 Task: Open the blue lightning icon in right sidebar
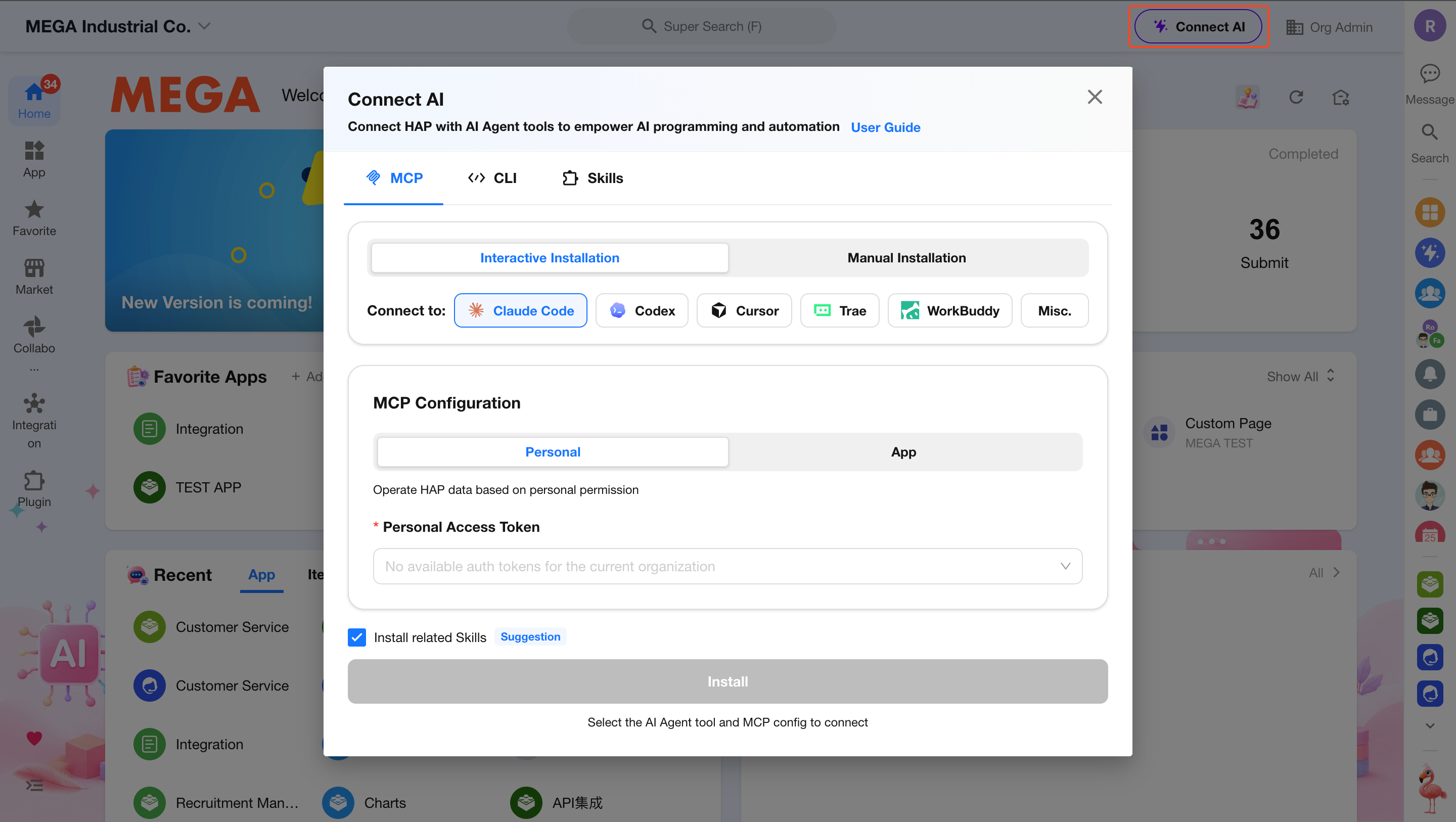pyautogui.click(x=1430, y=253)
